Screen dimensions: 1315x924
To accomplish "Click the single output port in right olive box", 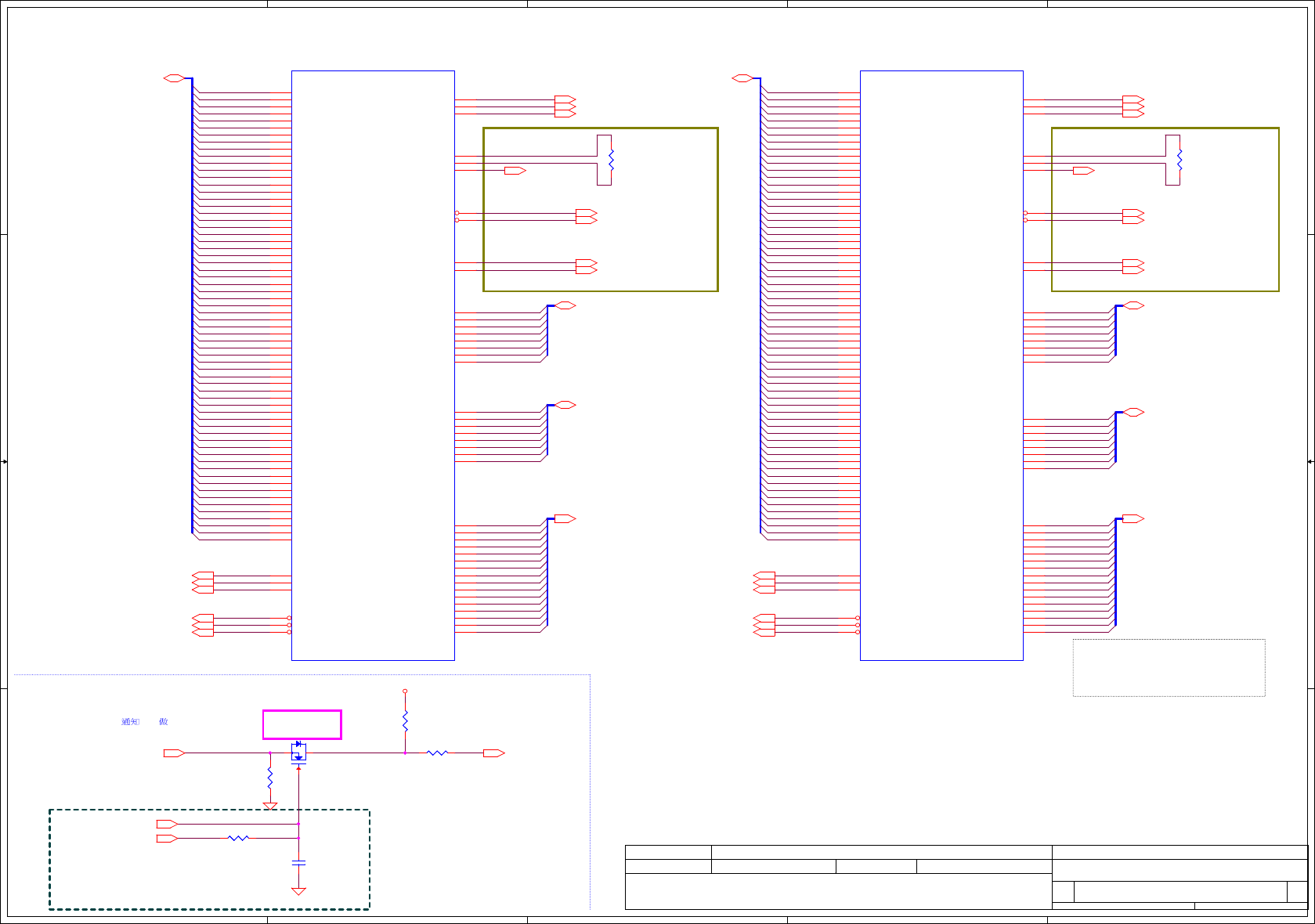I will coord(1084,170).
